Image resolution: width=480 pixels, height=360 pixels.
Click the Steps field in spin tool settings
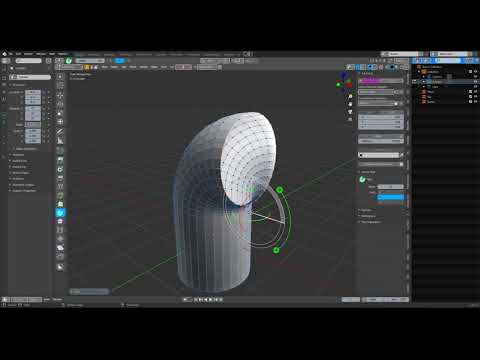point(390,187)
